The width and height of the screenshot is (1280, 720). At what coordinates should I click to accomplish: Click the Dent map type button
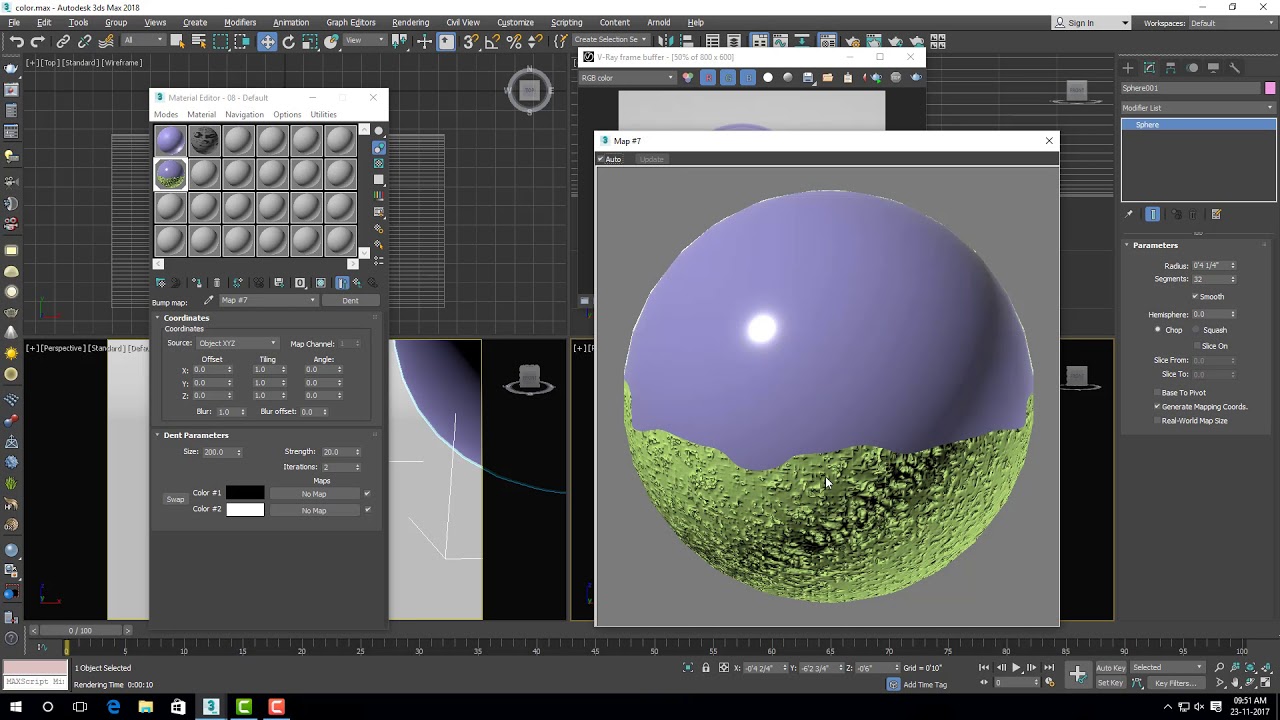(x=350, y=300)
